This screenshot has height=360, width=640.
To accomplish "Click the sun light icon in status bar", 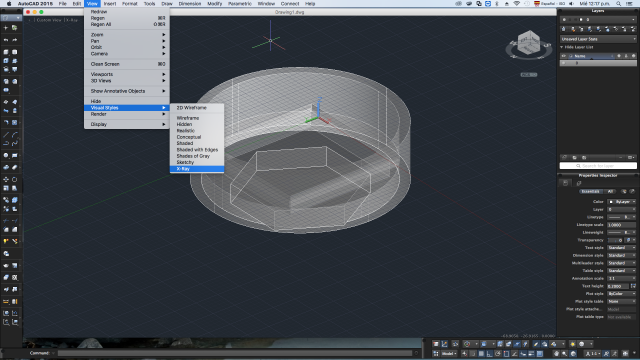I will 573,344.
